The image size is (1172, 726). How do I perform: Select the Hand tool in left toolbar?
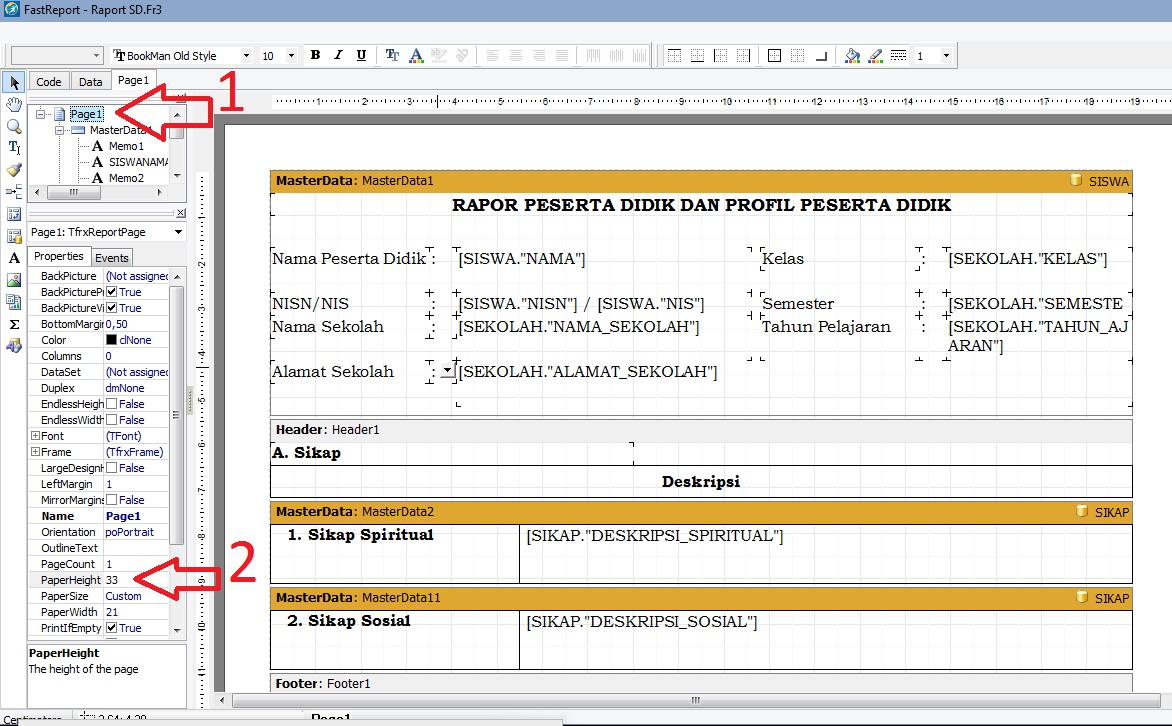[14, 104]
